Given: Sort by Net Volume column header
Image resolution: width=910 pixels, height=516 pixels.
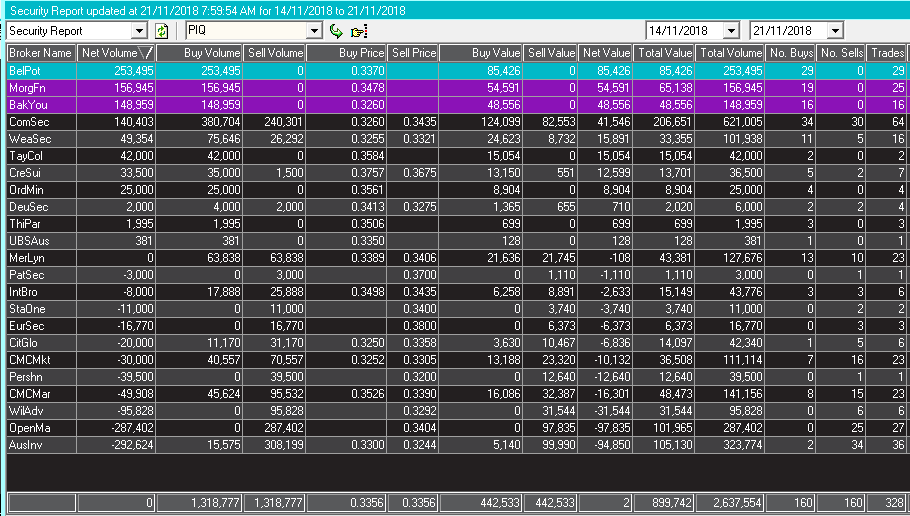Looking at the screenshot, I should pyautogui.click(x=115, y=53).
